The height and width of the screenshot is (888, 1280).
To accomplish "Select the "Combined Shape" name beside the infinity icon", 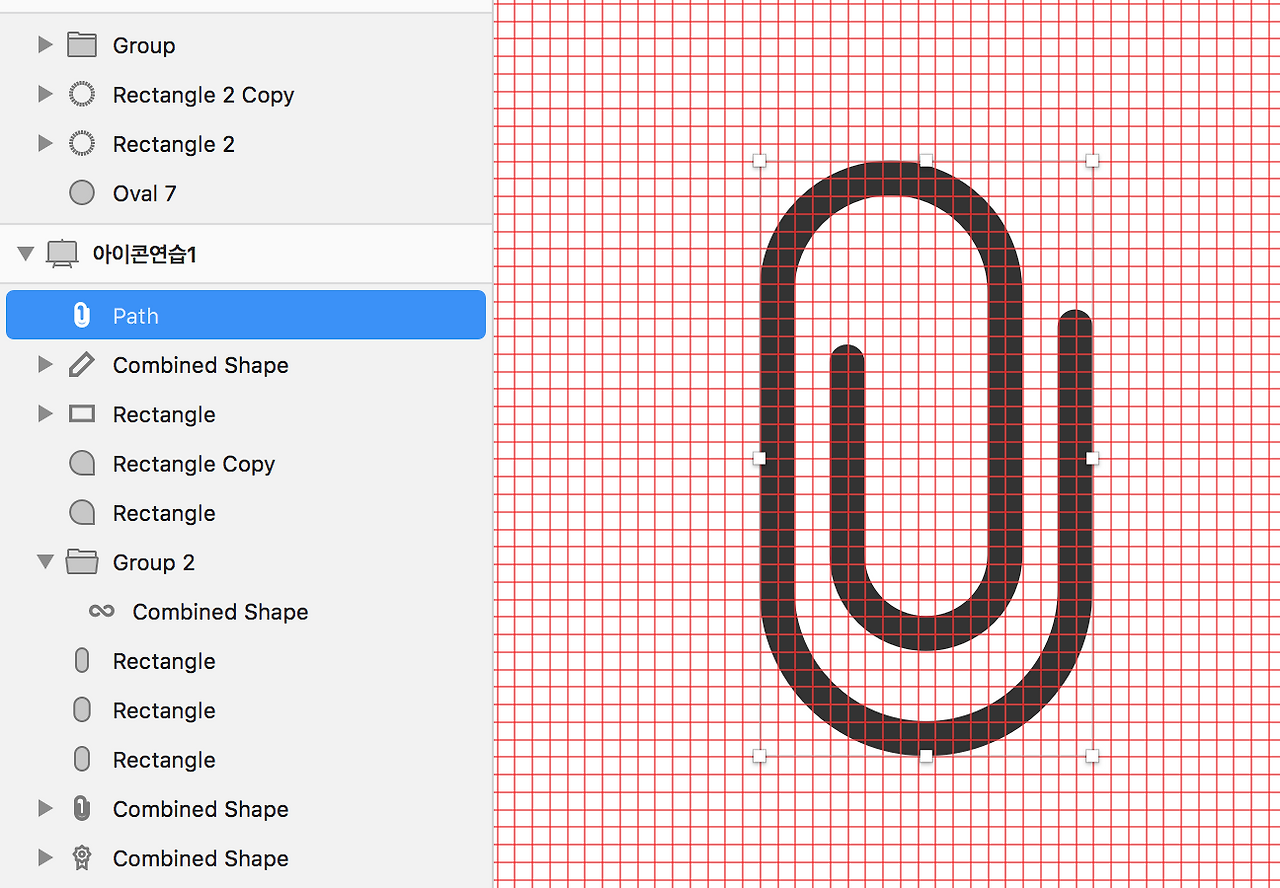I will (220, 612).
